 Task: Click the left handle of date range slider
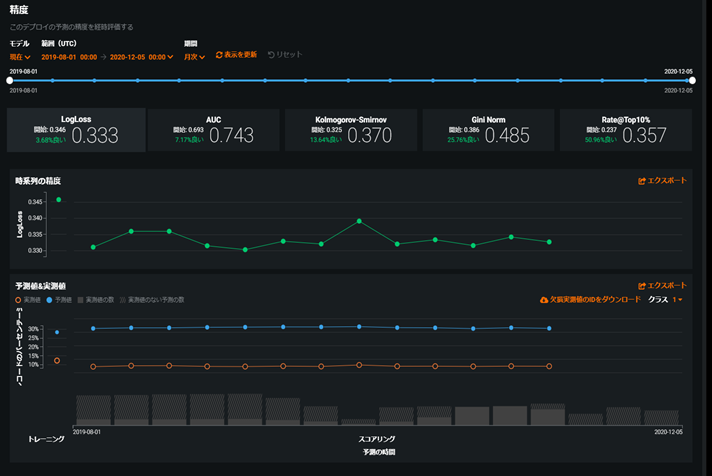tap(10, 80)
